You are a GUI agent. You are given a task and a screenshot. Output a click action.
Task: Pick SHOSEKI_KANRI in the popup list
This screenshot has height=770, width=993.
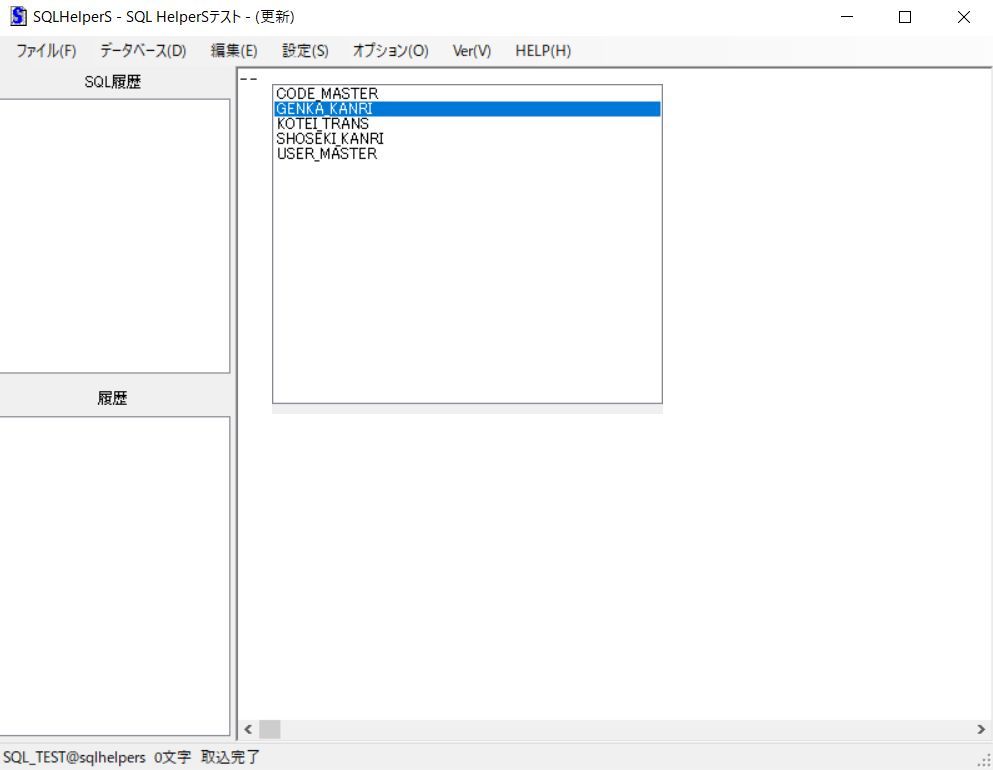467,139
